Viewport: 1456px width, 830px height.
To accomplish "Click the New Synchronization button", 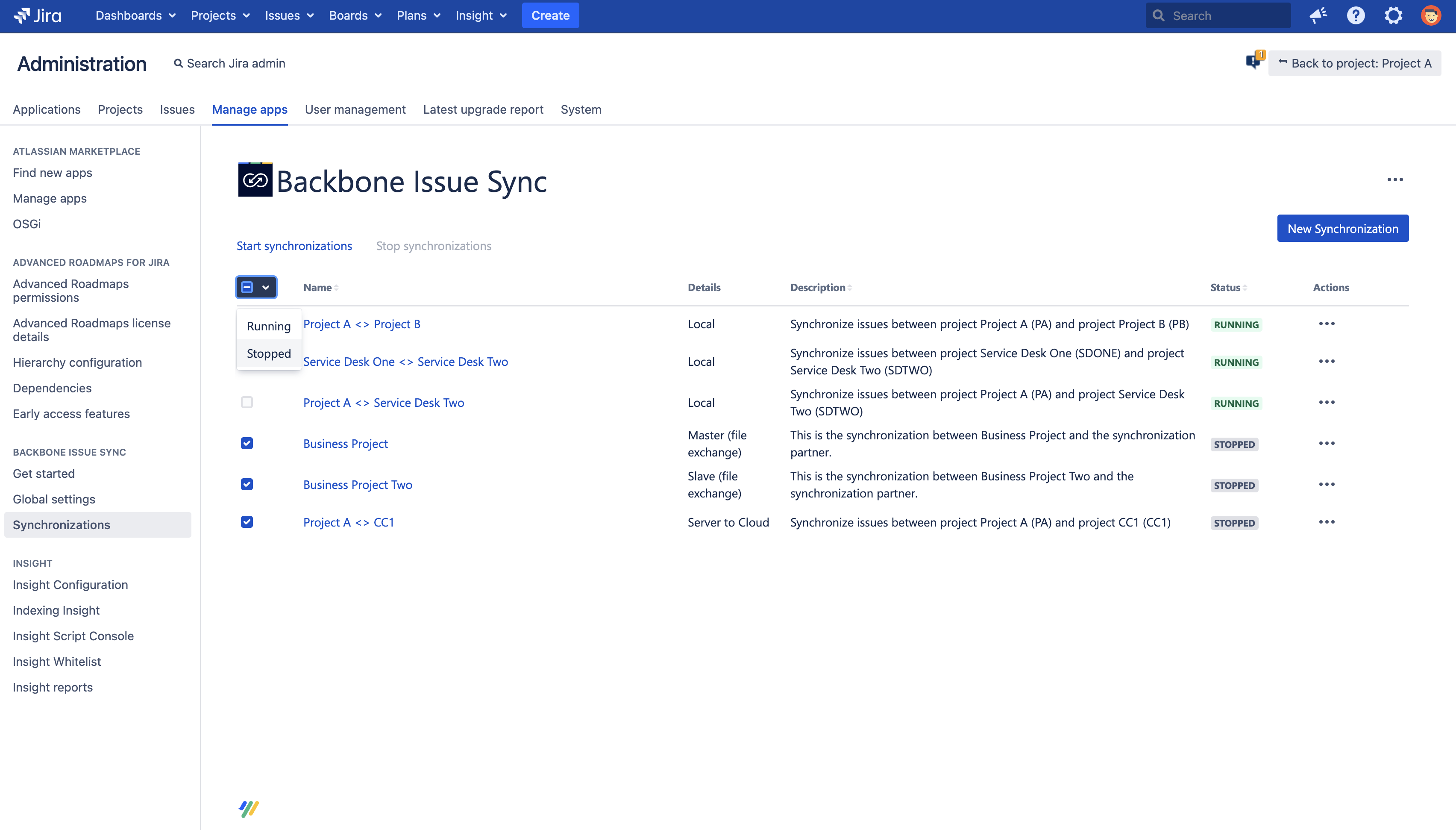I will coord(1343,228).
